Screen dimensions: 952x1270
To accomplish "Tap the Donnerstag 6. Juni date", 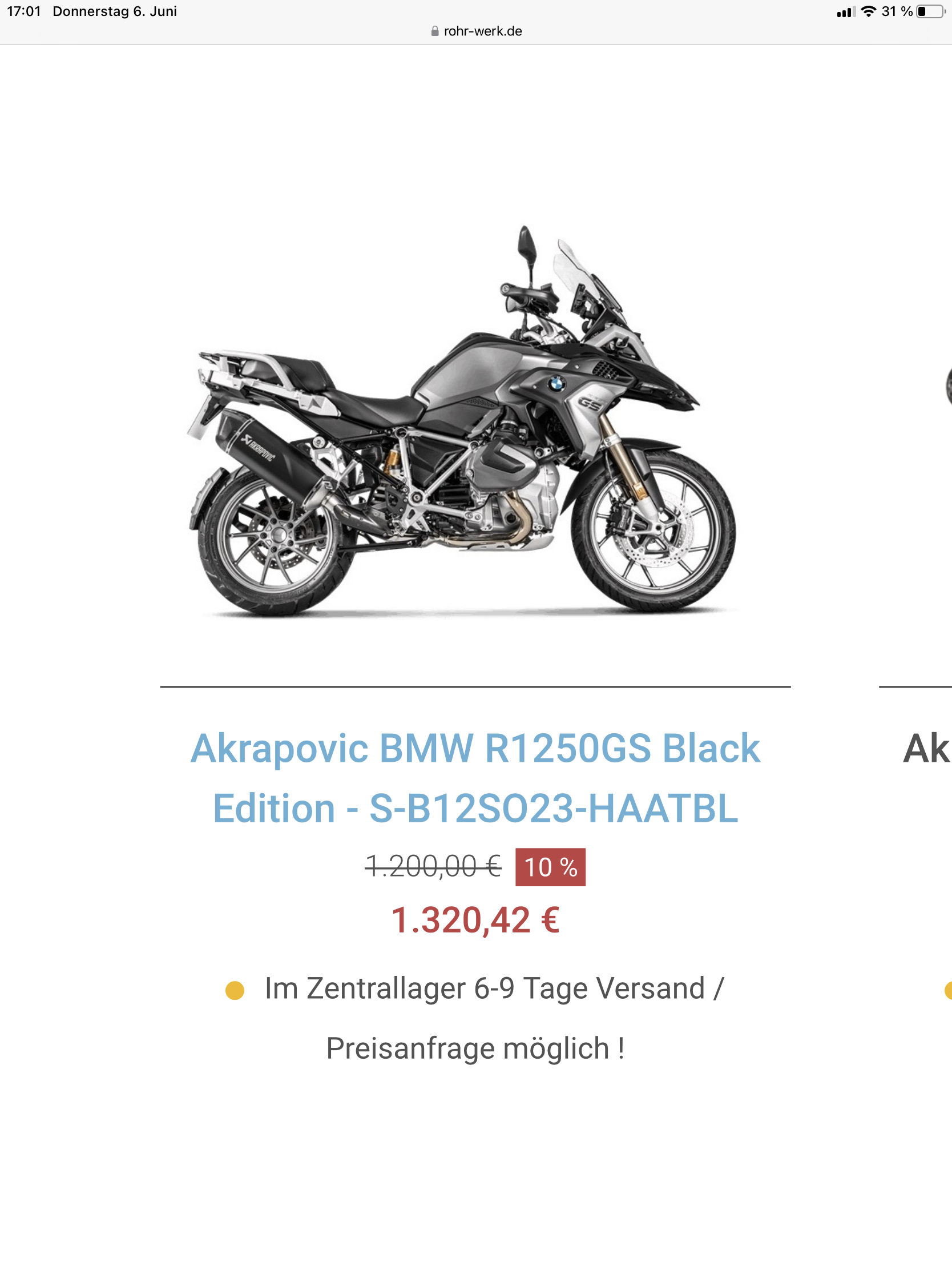I will click(x=115, y=11).
